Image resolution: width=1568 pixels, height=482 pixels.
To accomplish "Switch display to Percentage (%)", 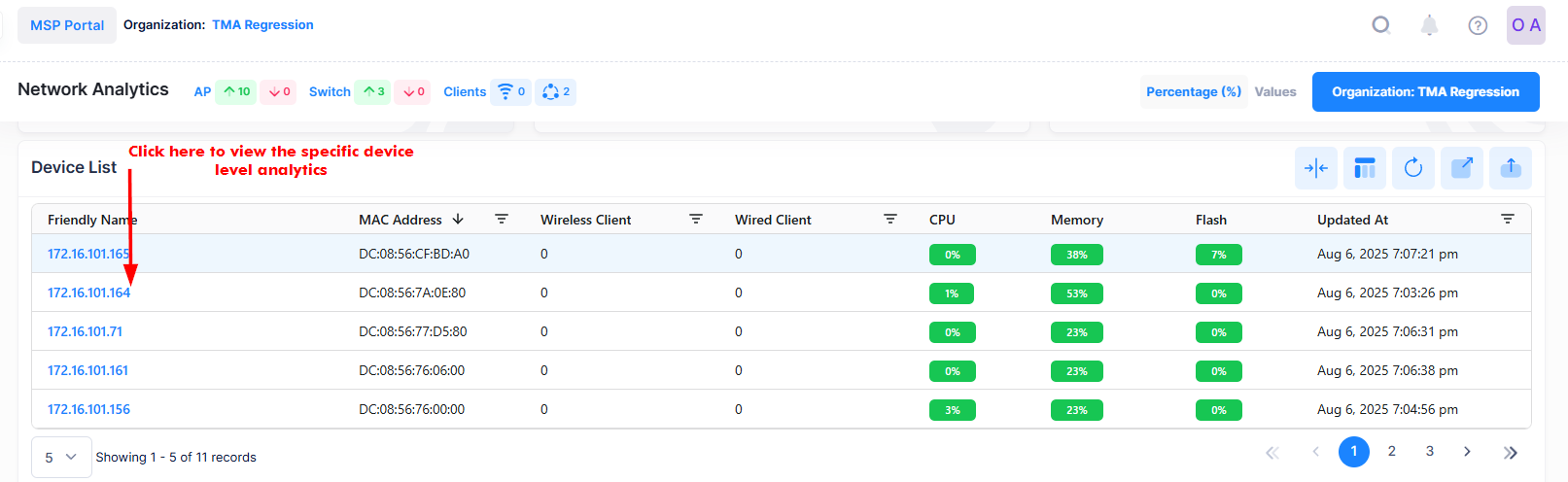I will (1193, 91).
